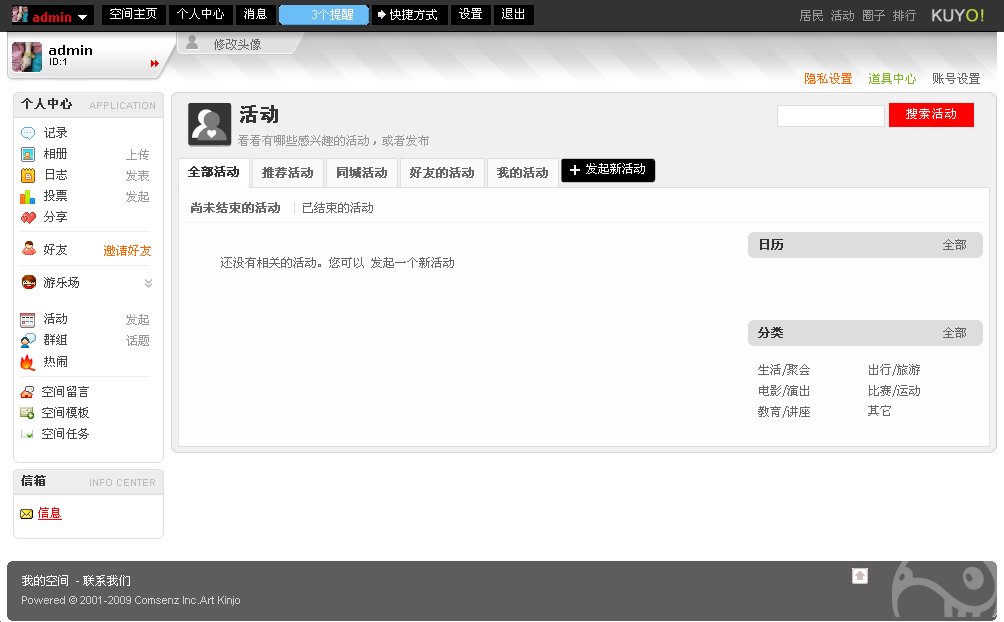Click 联系我们 in the footer
1004x622 pixels.
tap(106, 581)
